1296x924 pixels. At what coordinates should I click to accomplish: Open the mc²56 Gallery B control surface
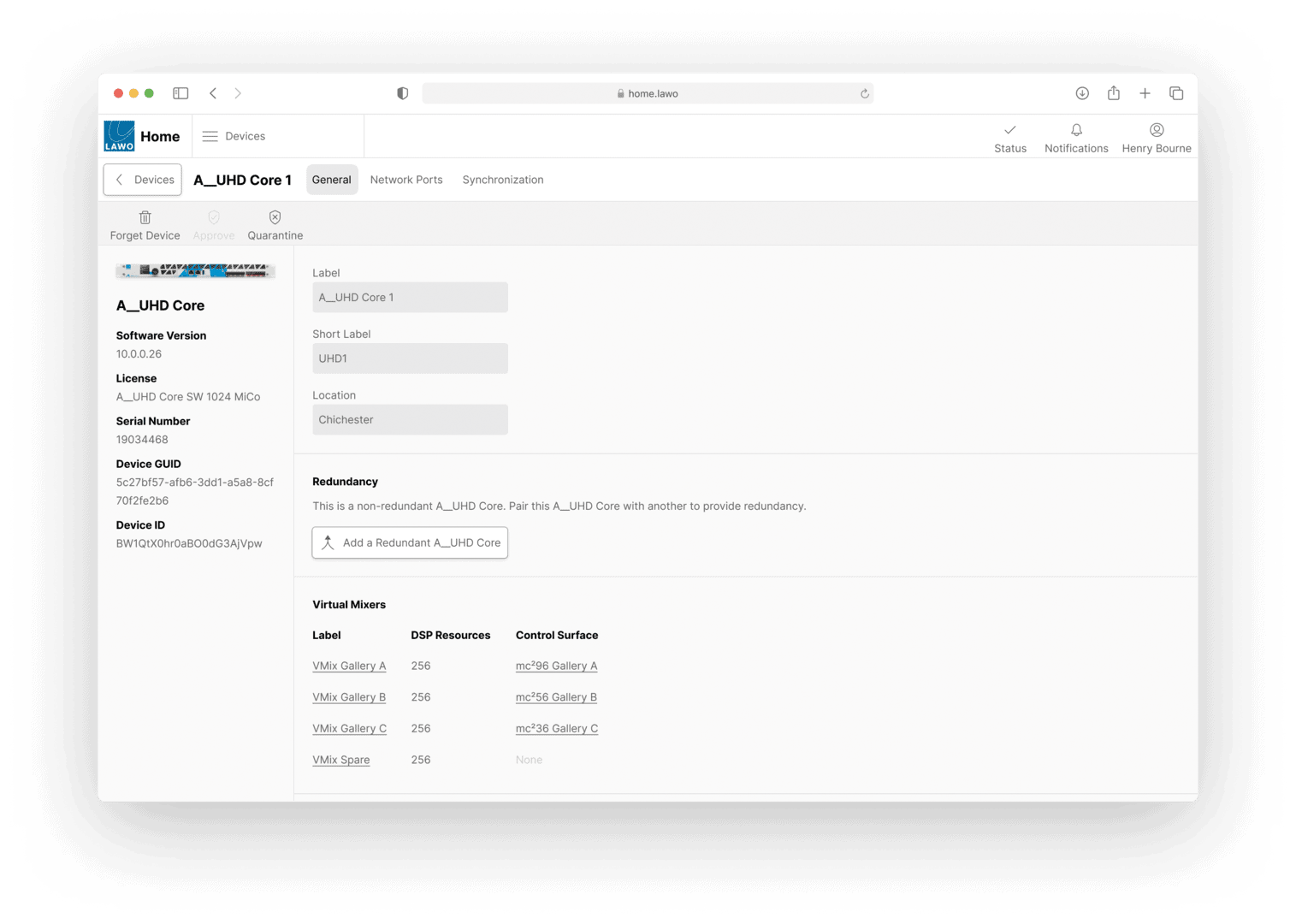(x=557, y=697)
